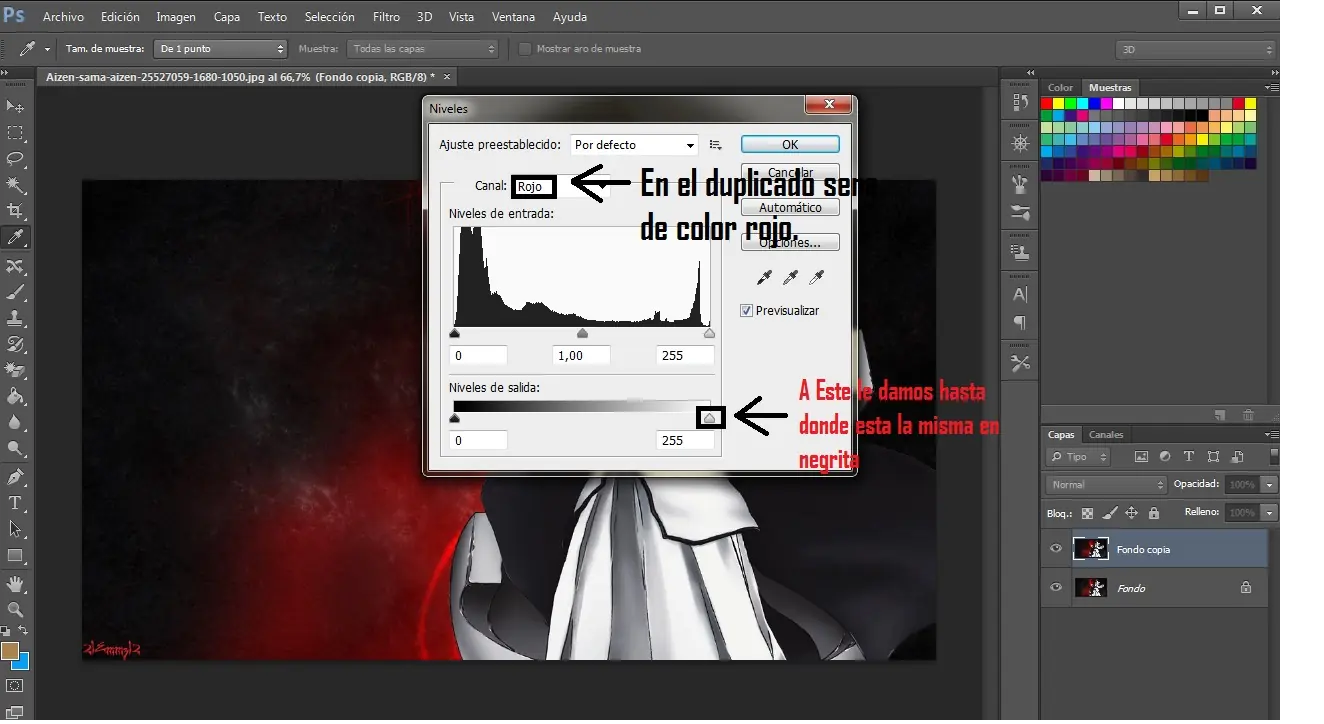Viewport: 1324px width, 724px height.
Task: Pick white point eyedropper in Niveles
Action: 815,277
